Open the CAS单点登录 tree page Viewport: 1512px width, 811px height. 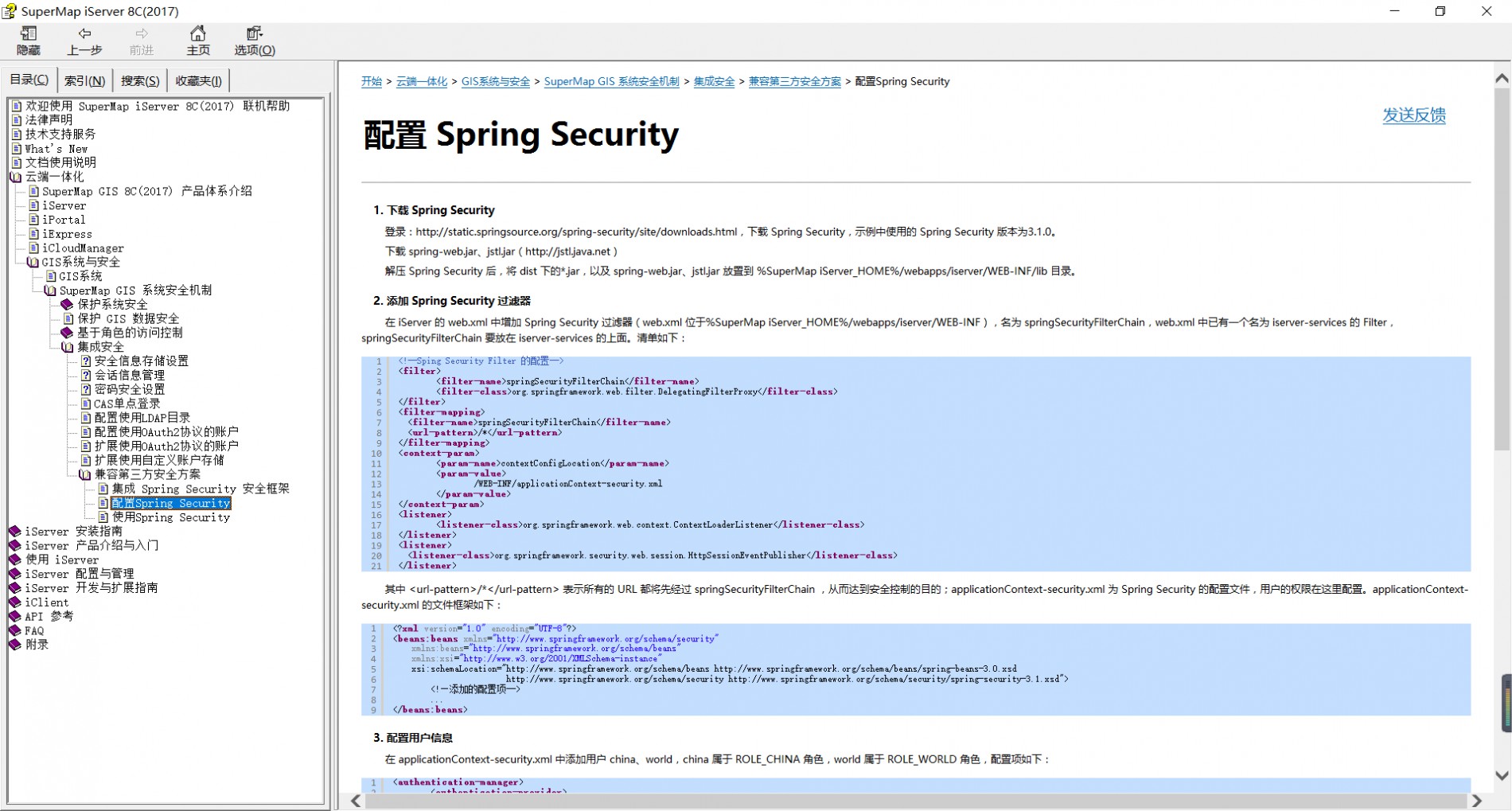pos(127,404)
